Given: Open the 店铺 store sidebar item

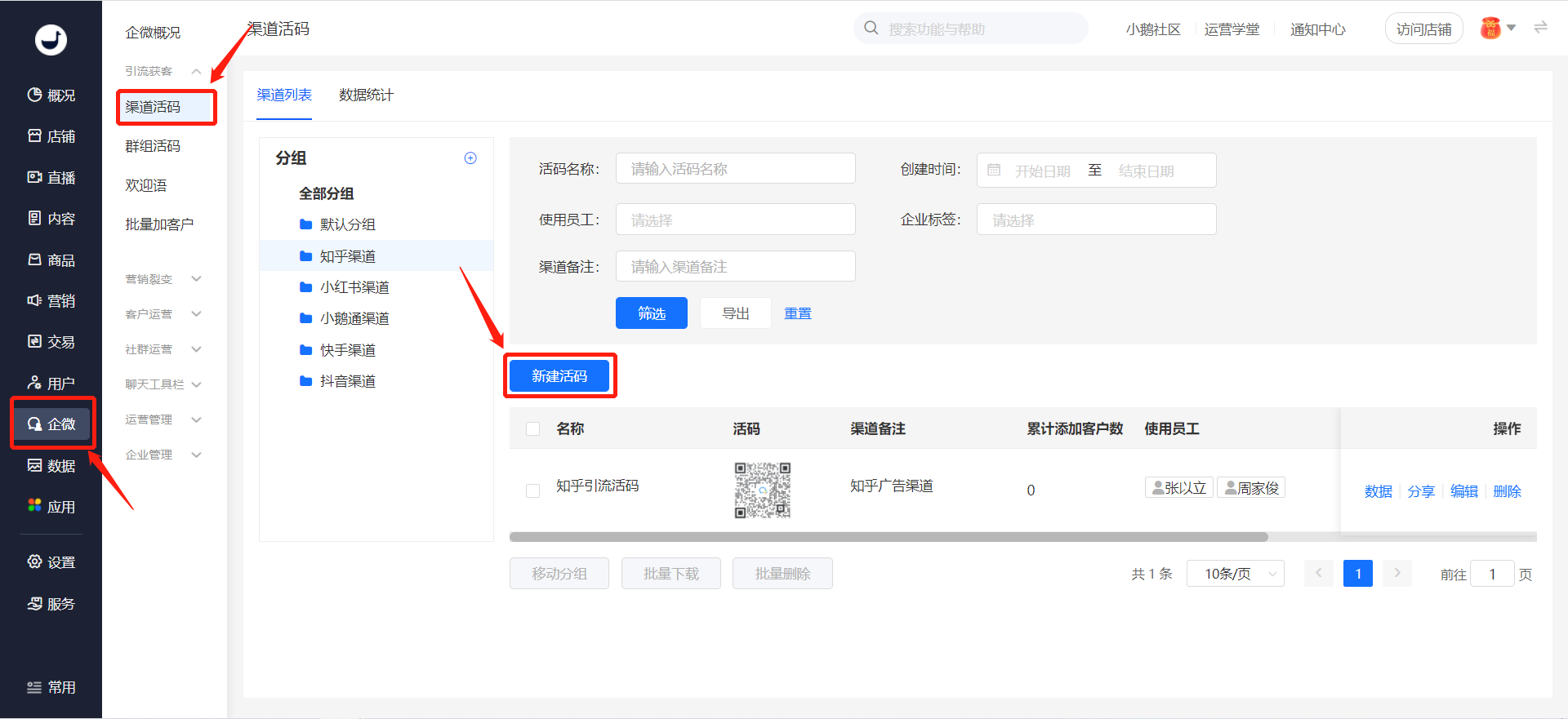Looking at the screenshot, I should tap(51, 136).
